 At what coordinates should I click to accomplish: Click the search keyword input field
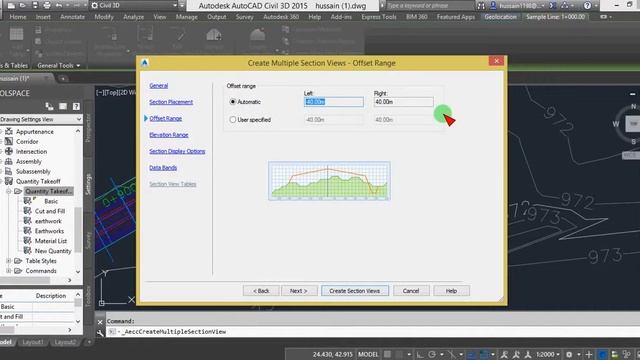tap(429, 5)
